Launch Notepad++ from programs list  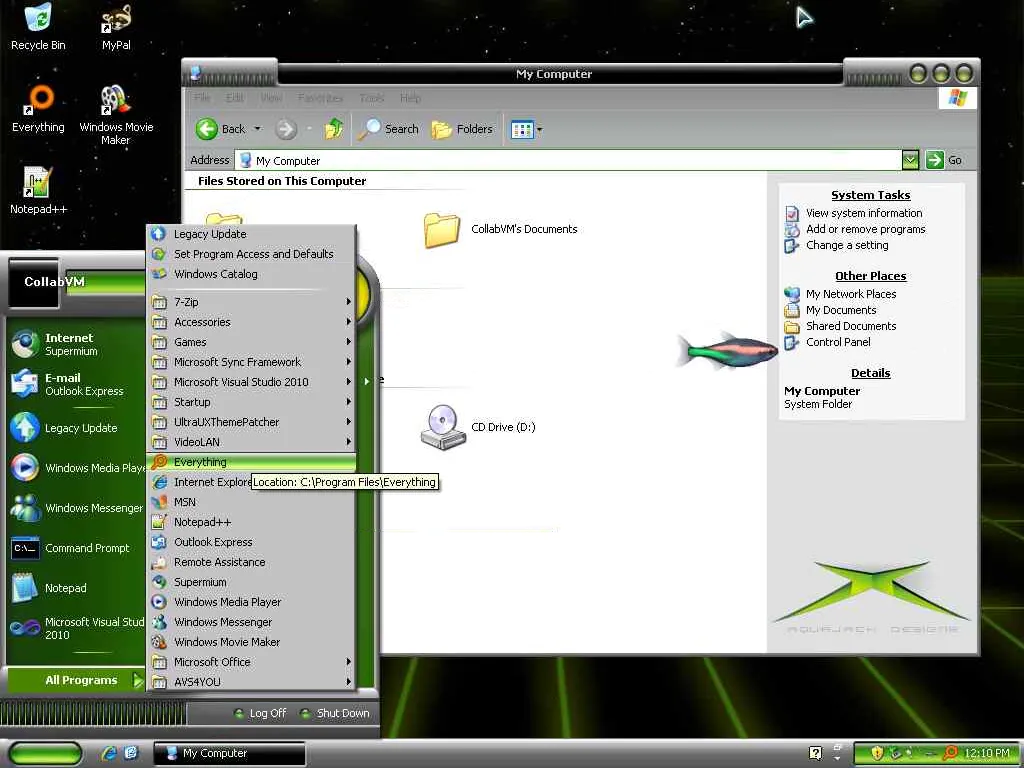tap(251, 522)
